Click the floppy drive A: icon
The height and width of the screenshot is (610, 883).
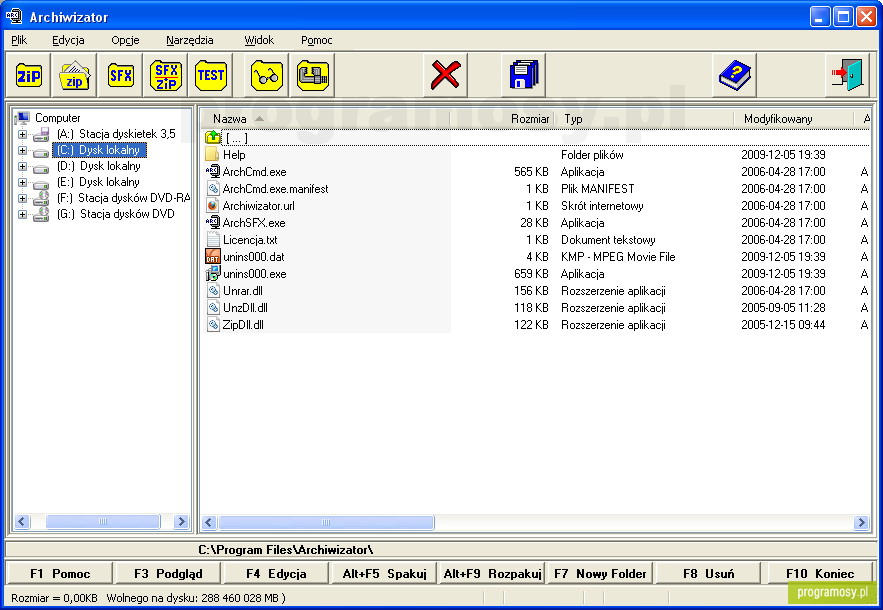(x=41, y=134)
